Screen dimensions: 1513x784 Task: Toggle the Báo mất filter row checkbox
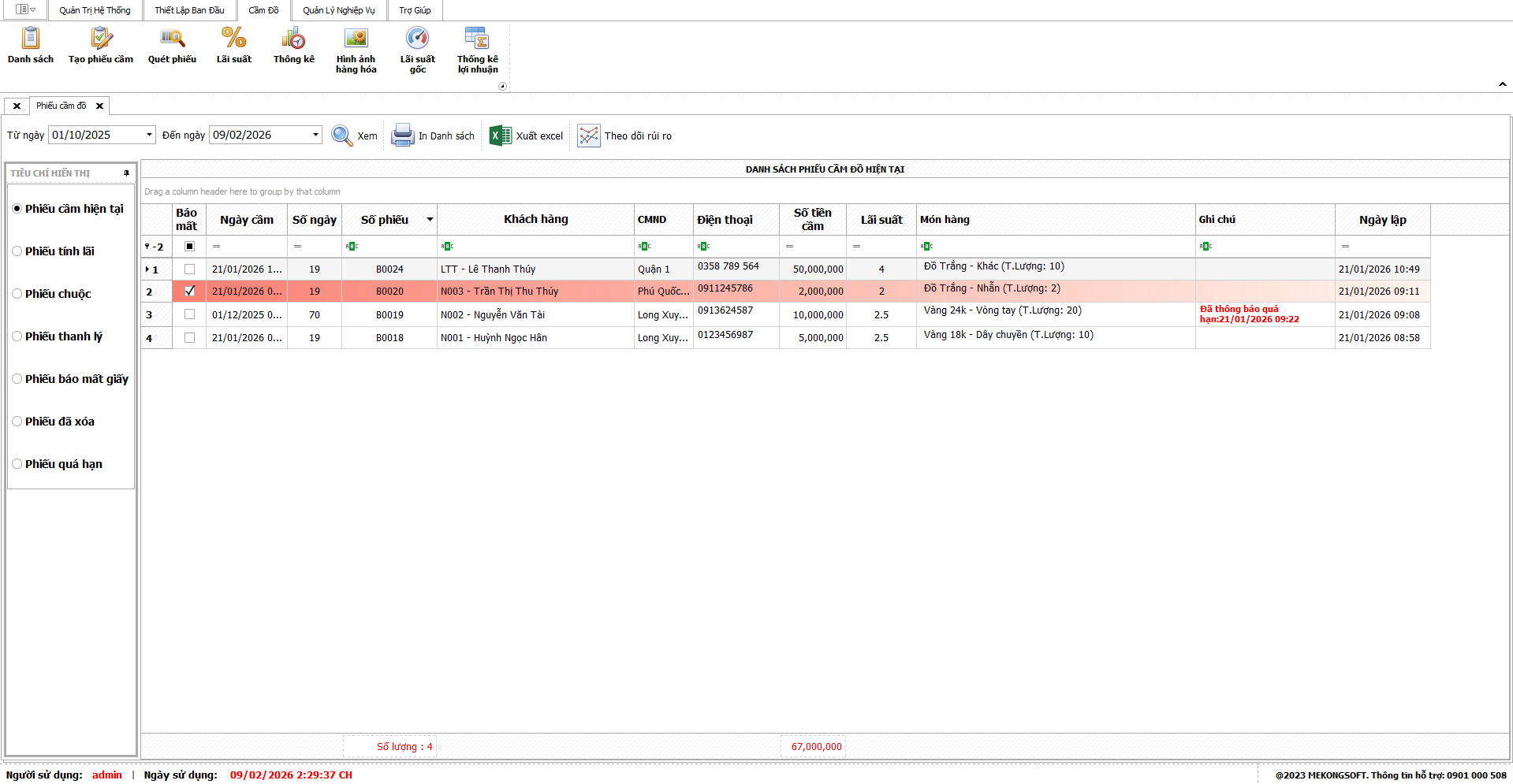[x=189, y=247]
